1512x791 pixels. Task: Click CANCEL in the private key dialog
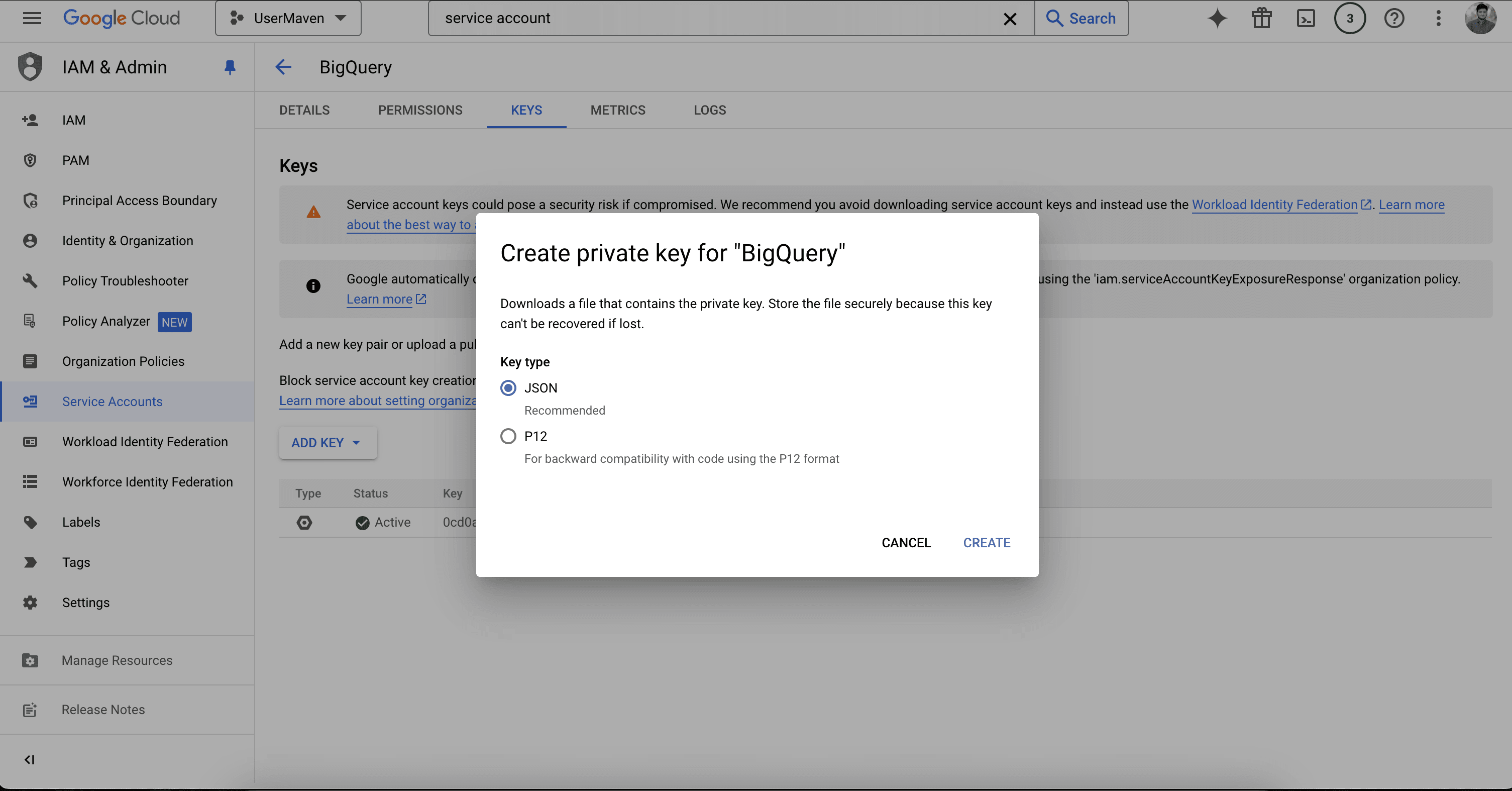pyautogui.click(x=906, y=543)
